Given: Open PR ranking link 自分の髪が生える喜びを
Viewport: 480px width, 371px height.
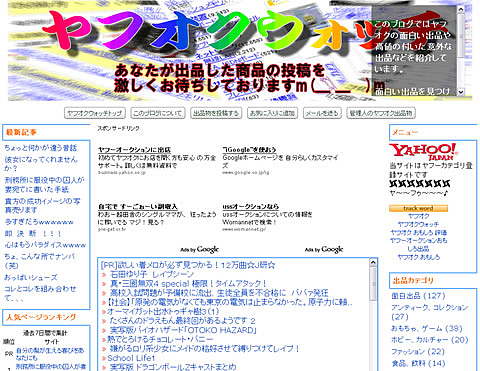Looking at the screenshot, I should [x=50, y=354].
